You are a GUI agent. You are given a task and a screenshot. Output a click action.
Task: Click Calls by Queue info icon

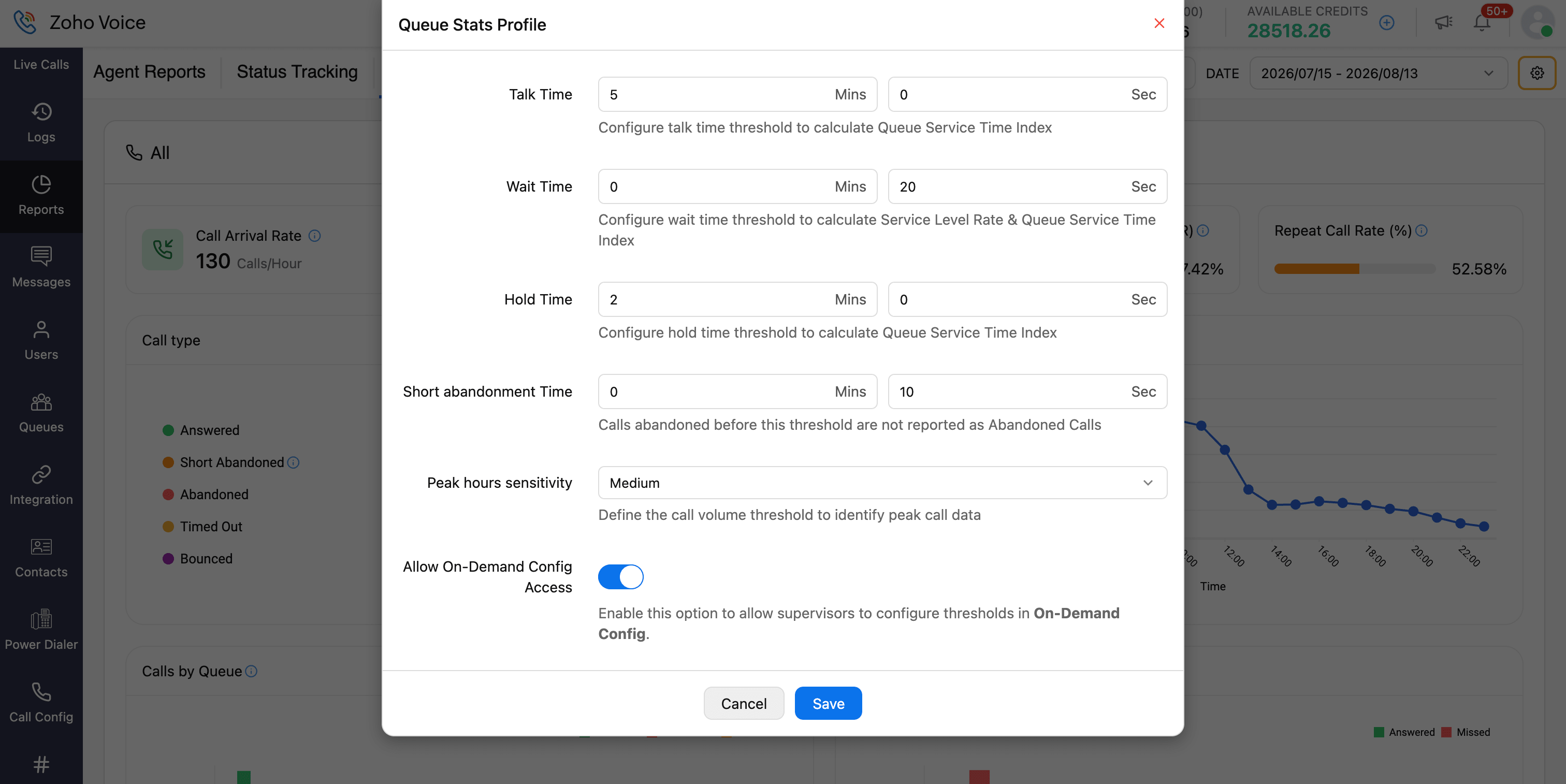click(x=251, y=671)
